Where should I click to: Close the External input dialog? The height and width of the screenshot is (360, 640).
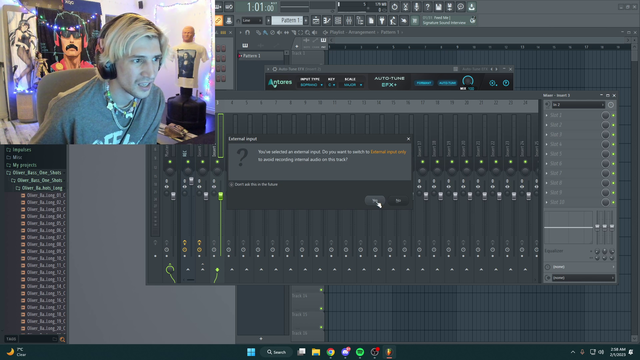click(x=408, y=139)
